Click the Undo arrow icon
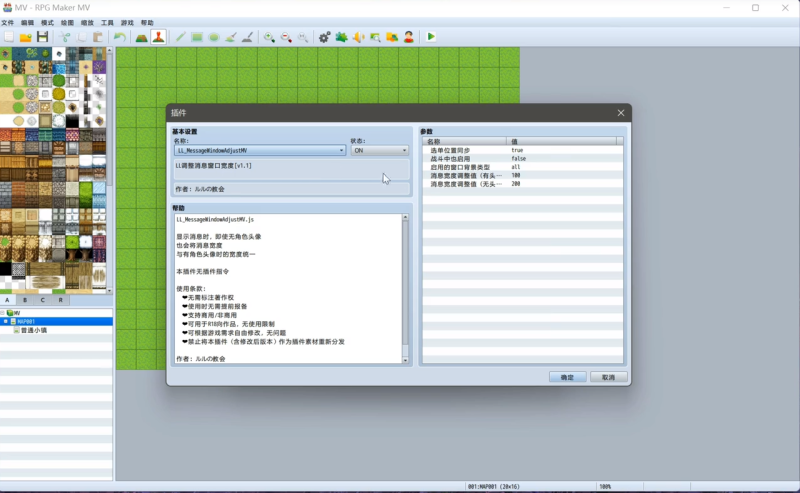The width and height of the screenshot is (800, 493). click(x=120, y=37)
